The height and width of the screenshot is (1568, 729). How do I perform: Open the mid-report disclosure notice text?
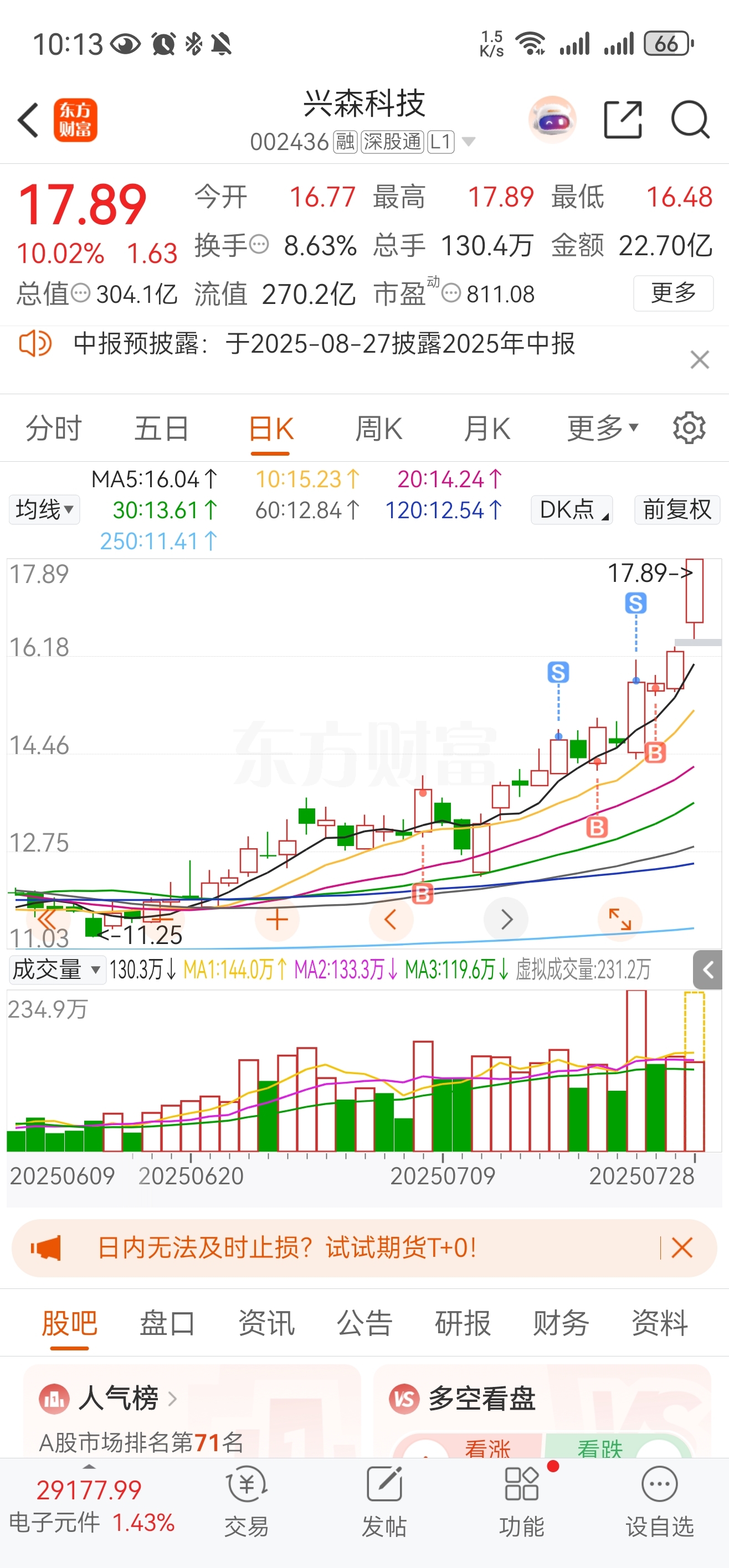pos(325,343)
